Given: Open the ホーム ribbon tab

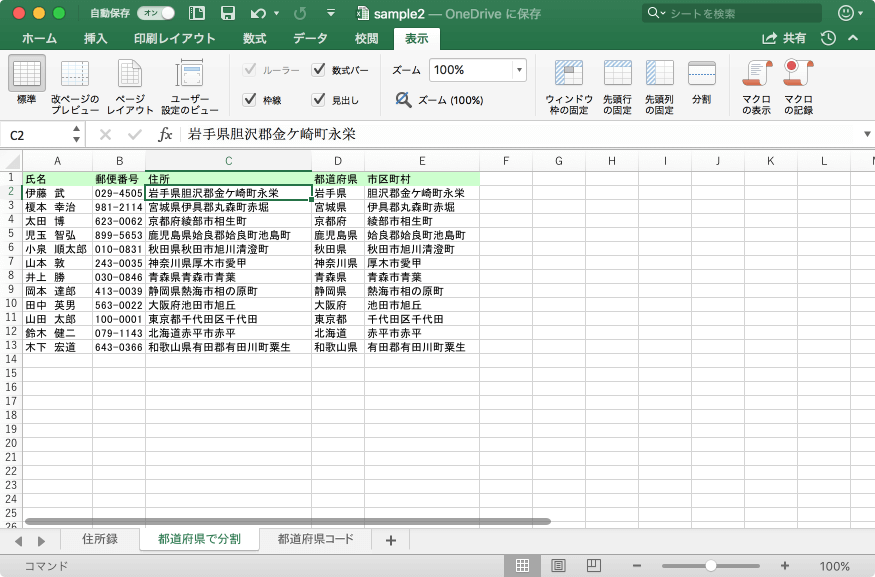Looking at the screenshot, I should point(39,38).
